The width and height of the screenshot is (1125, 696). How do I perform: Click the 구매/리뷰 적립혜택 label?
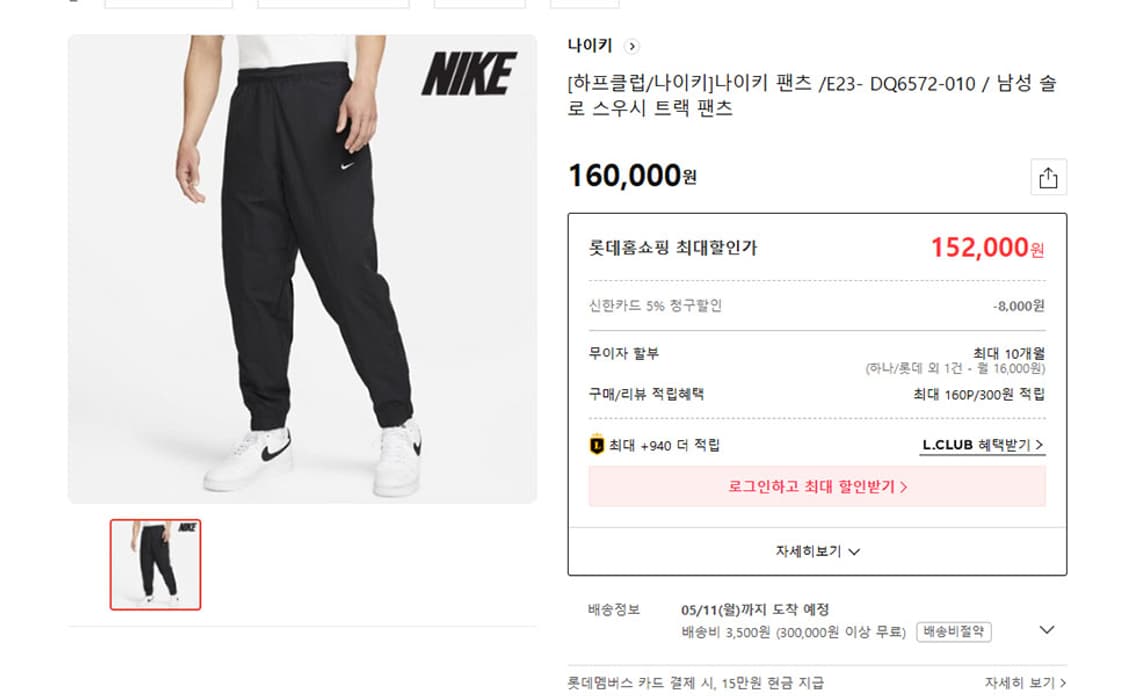coord(646,394)
